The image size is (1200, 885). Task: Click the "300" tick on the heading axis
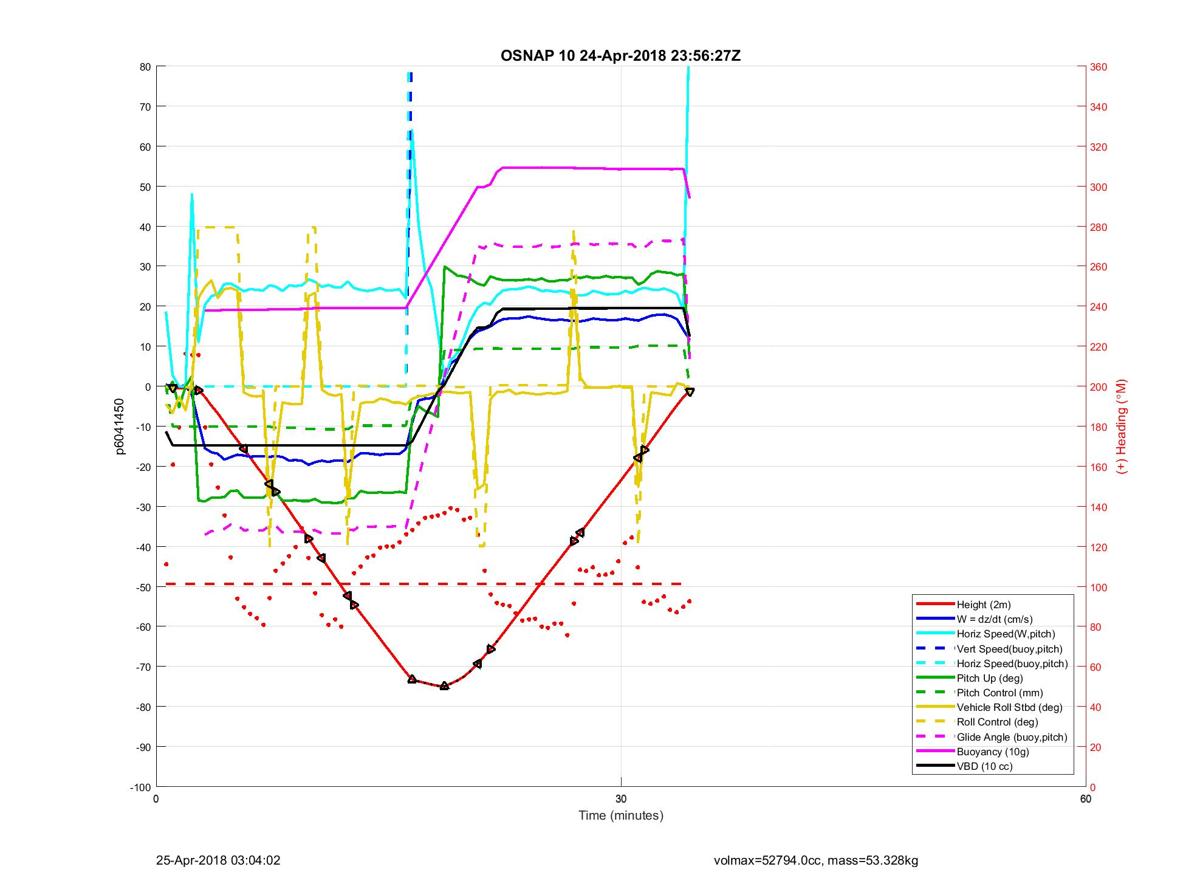click(x=1100, y=187)
